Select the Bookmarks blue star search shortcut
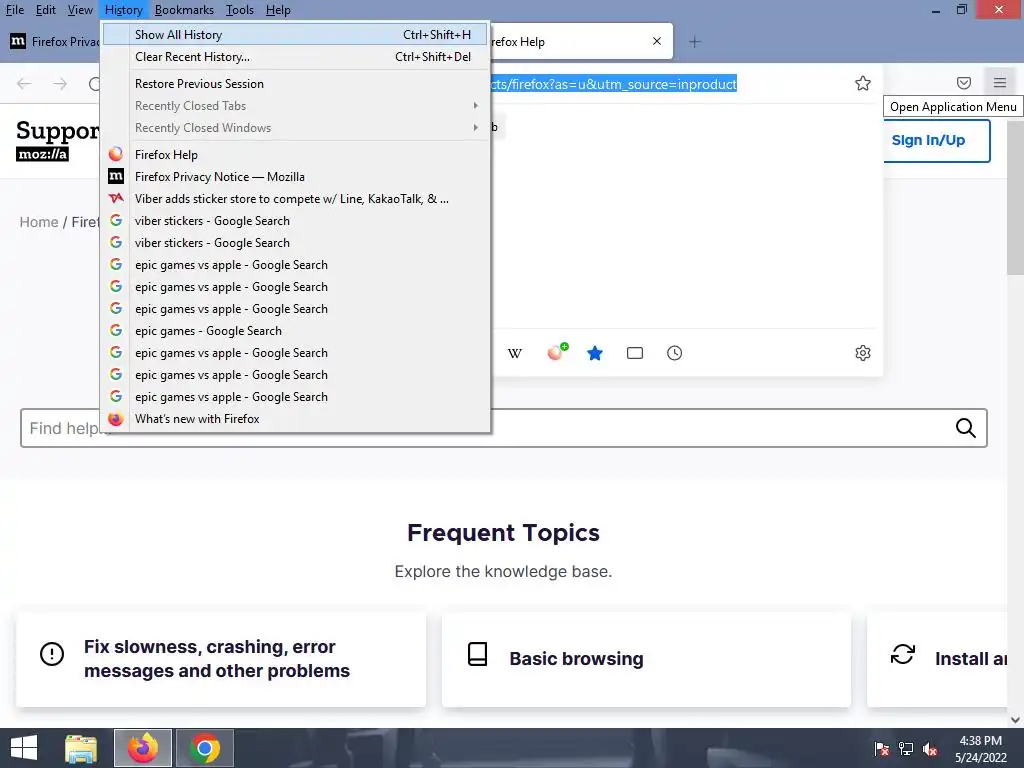The image size is (1024, 768). point(594,353)
